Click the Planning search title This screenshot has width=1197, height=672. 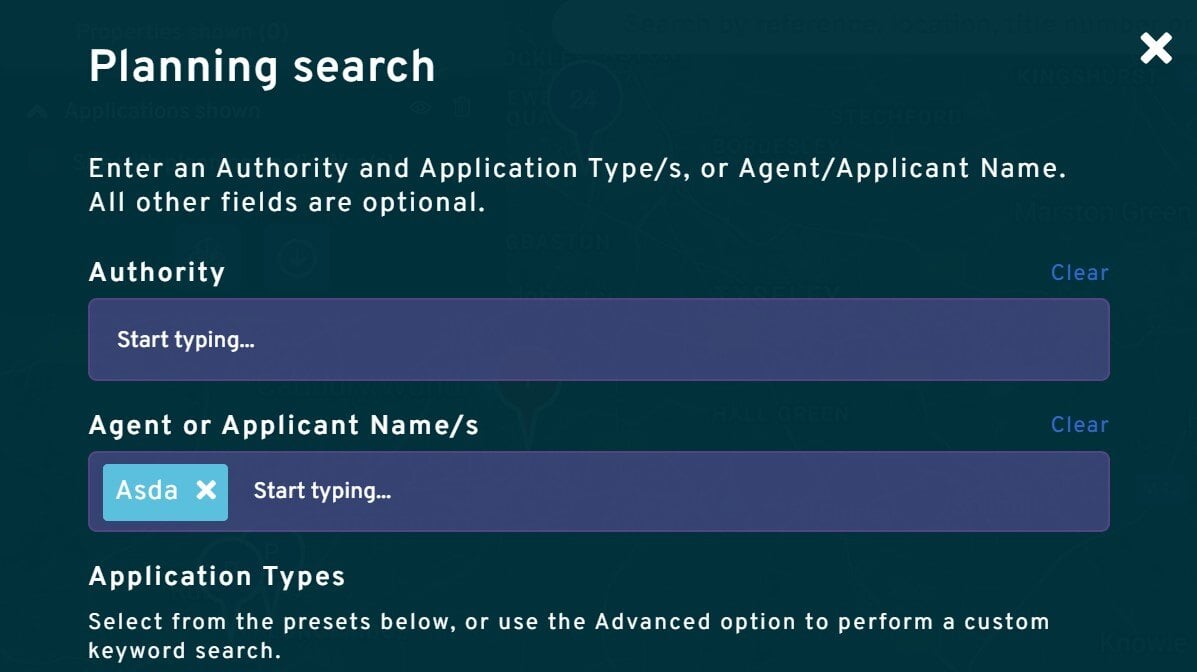coord(262,66)
